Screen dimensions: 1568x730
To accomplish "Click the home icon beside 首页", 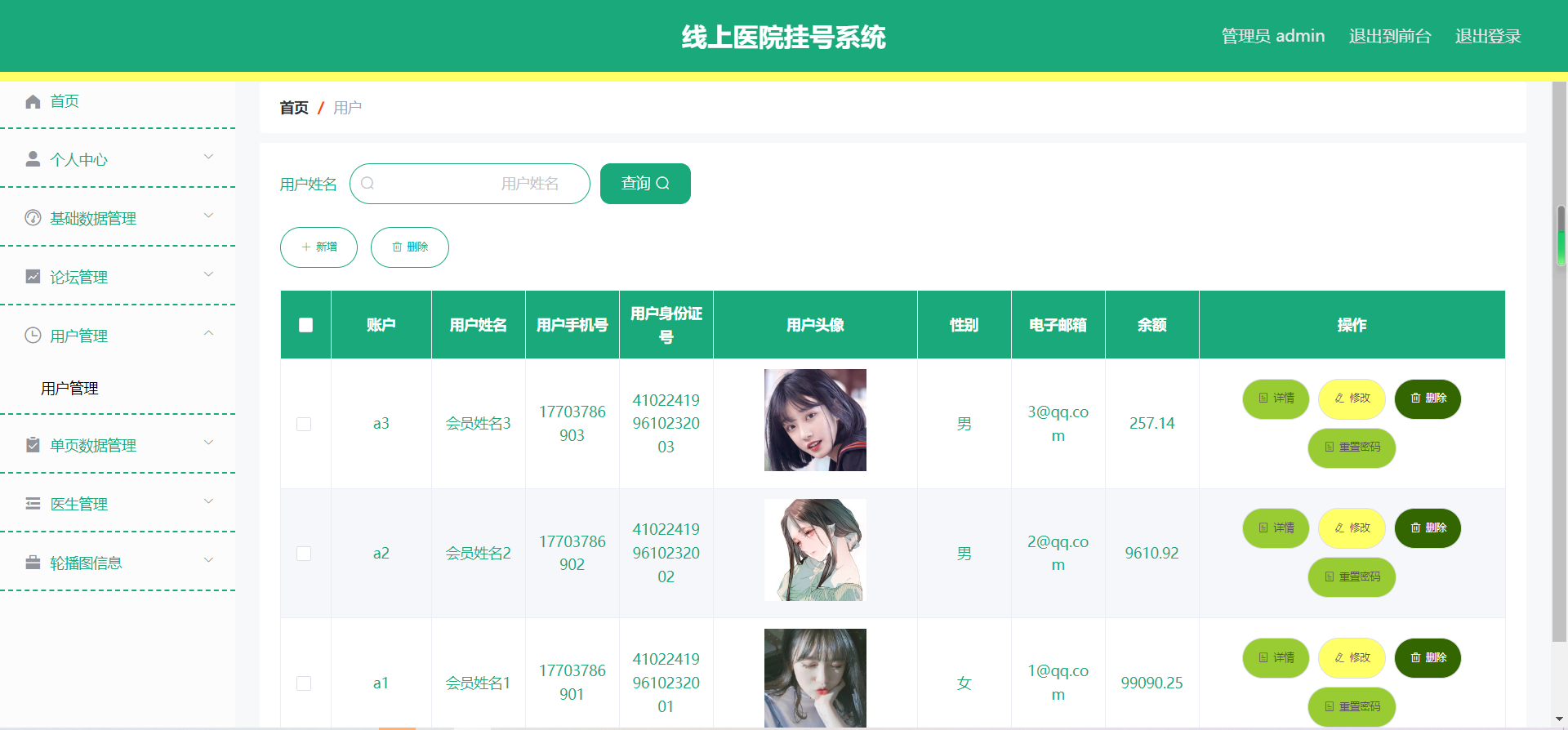I will tap(33, 101).
